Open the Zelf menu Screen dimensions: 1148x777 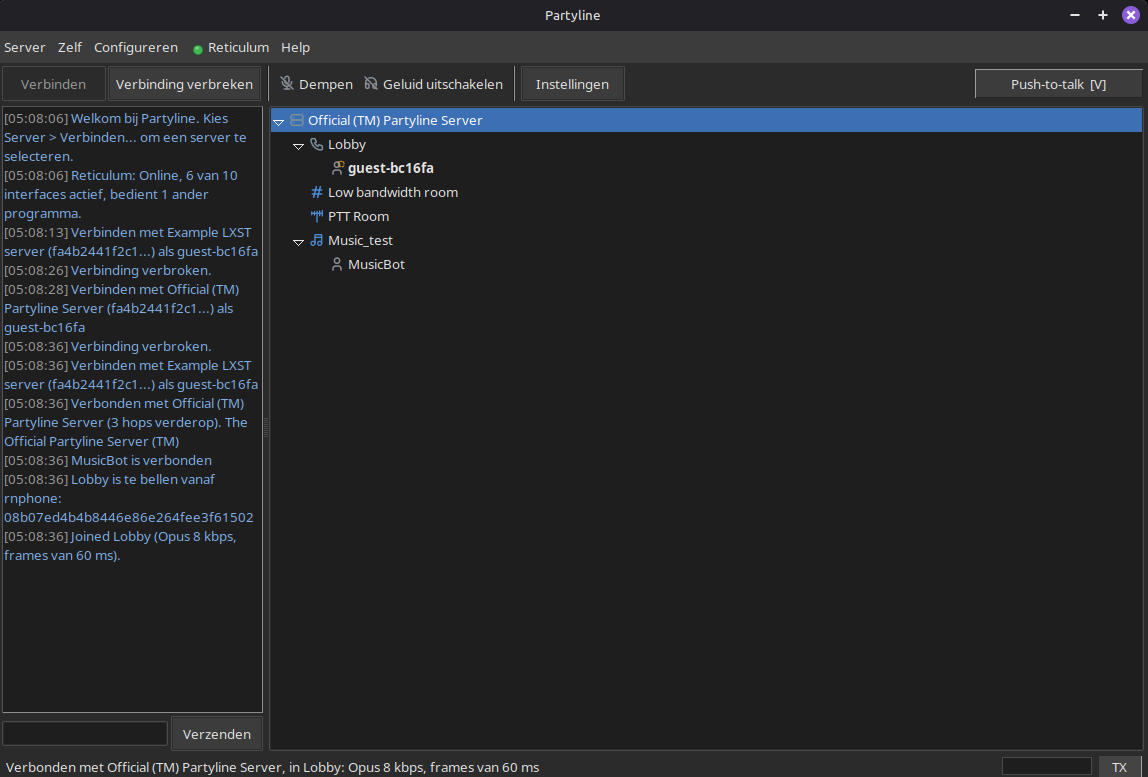pyautogui.click(x=70, y=48)
